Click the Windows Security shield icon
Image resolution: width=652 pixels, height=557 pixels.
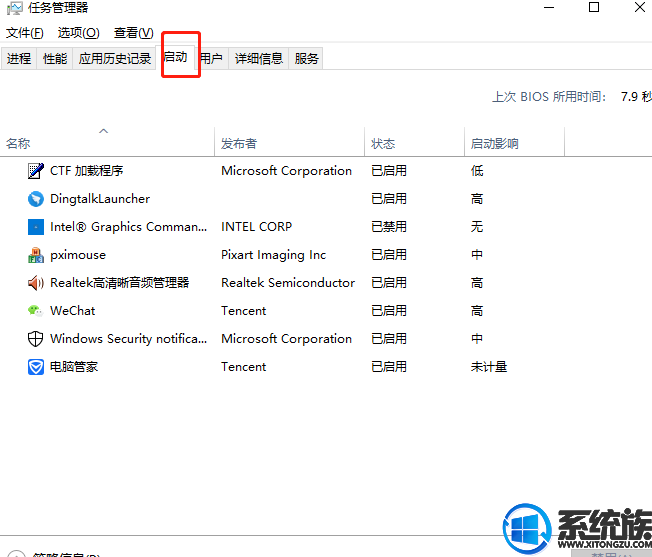coord(36,339)
